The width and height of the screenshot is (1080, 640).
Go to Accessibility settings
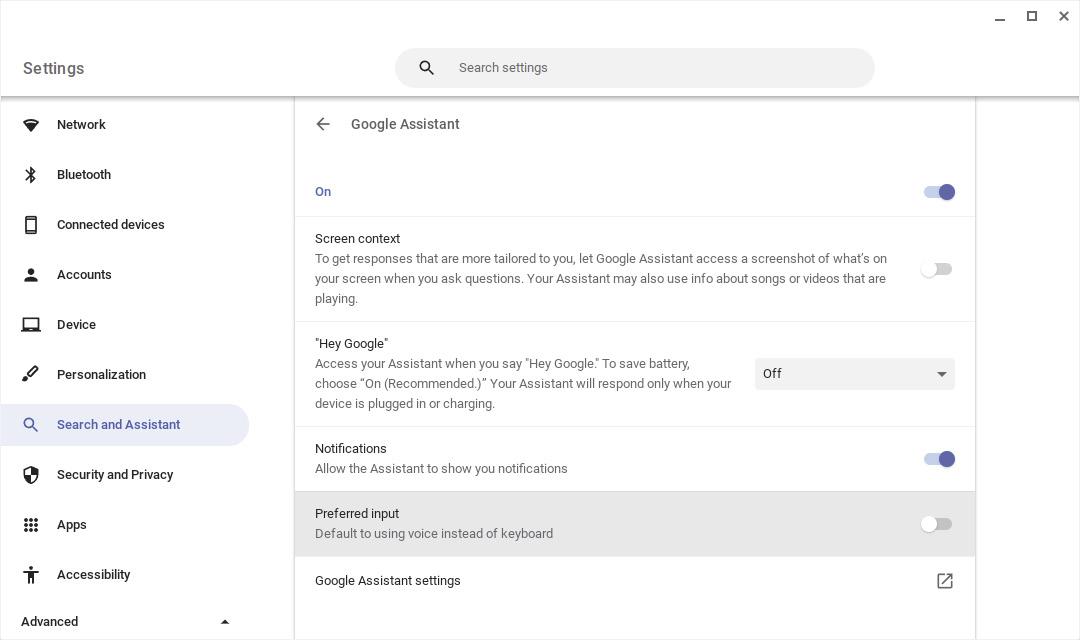coord(94,575)
